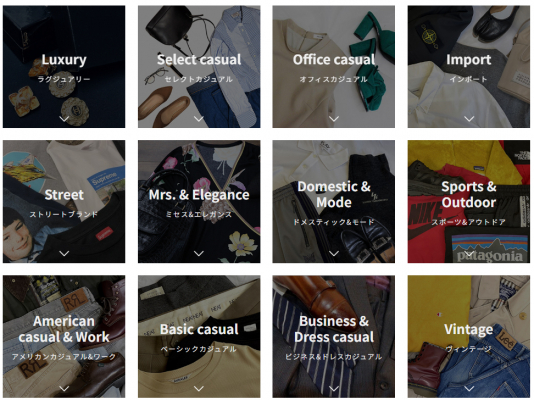Open the Street brand category
The image size is (534, 400).
tap(64, 195)
